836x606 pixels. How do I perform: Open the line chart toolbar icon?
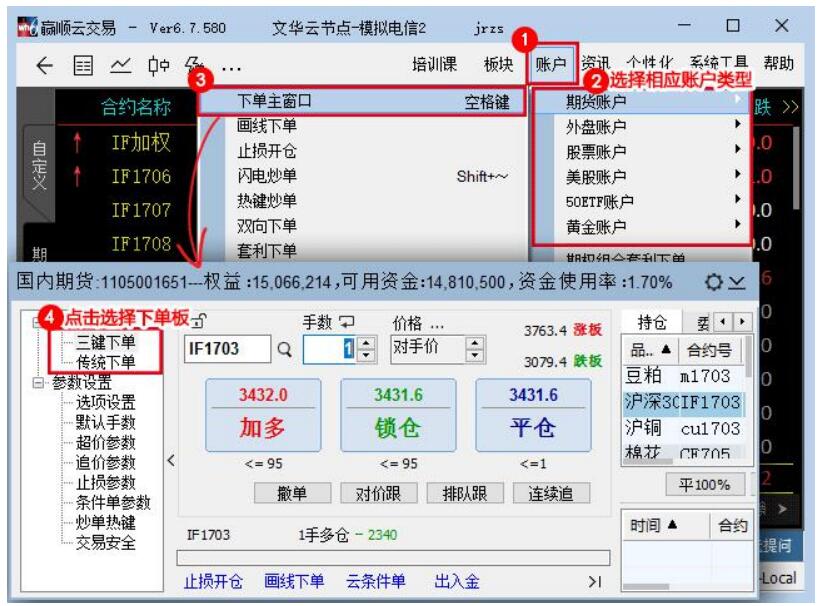click(120, 66)
